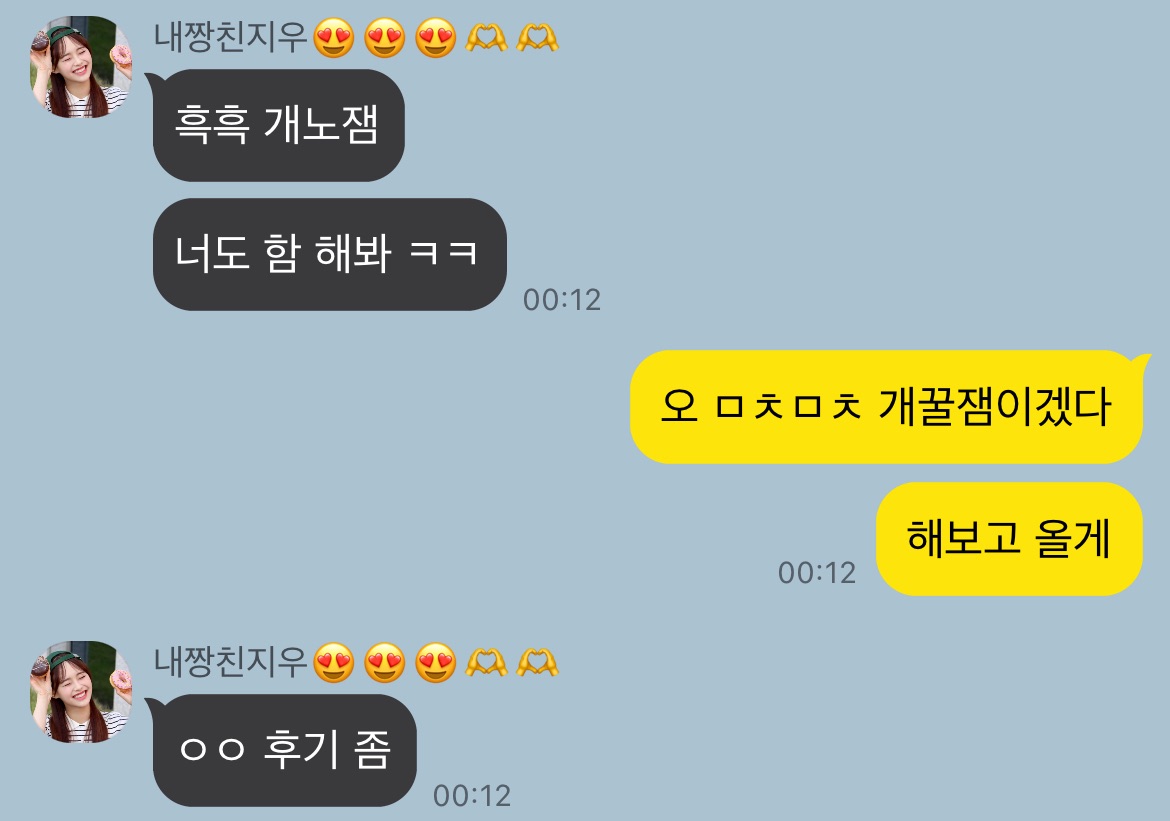The height and width of the screenshot is (821, 1170).
Task: Open profile photo beside ㅇㅇ 후기 좀 message
Action: click(81, 692)
